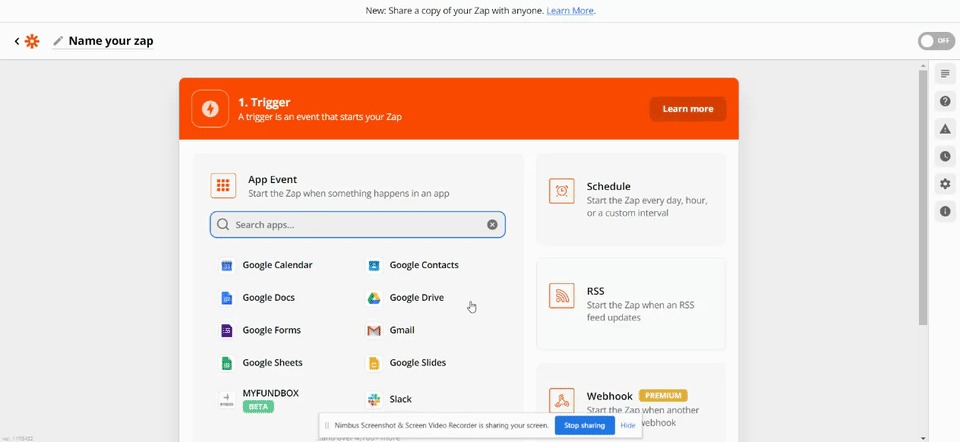This screenshot has width=960, height=442.
Task: Open the settings gear in right sidebar
Action: [x=945, y=184]
